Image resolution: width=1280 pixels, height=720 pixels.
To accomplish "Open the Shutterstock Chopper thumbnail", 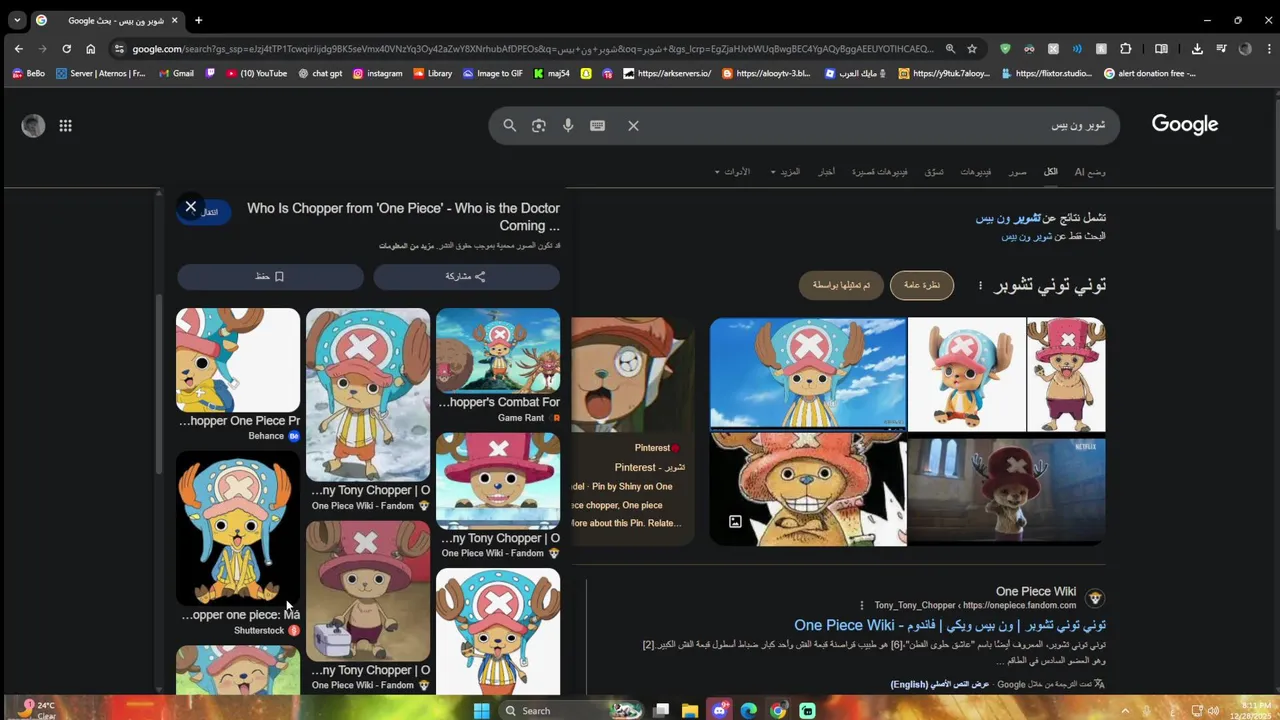I will (x=238, y=528).
